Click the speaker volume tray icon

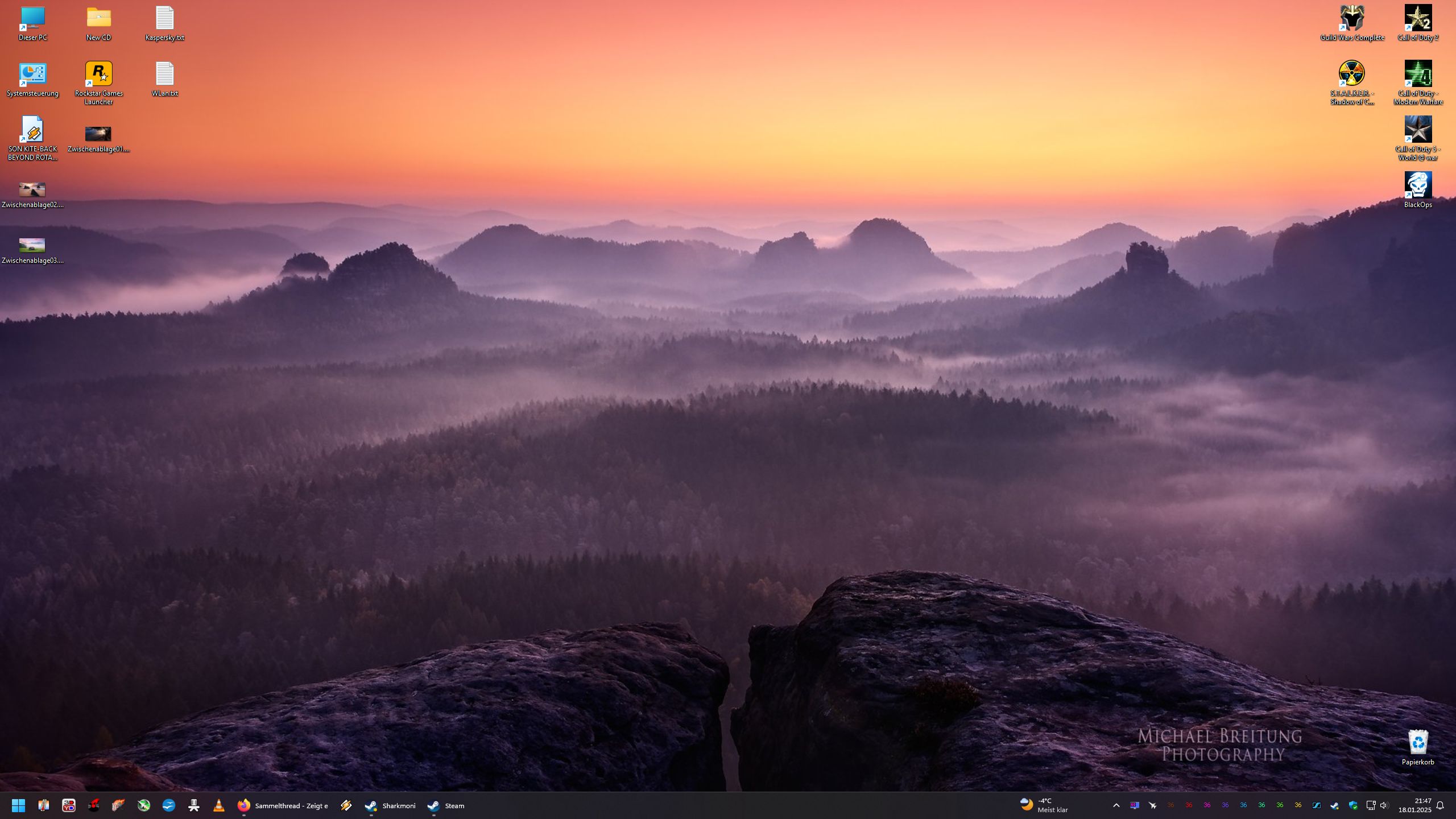pos(1384,805)
